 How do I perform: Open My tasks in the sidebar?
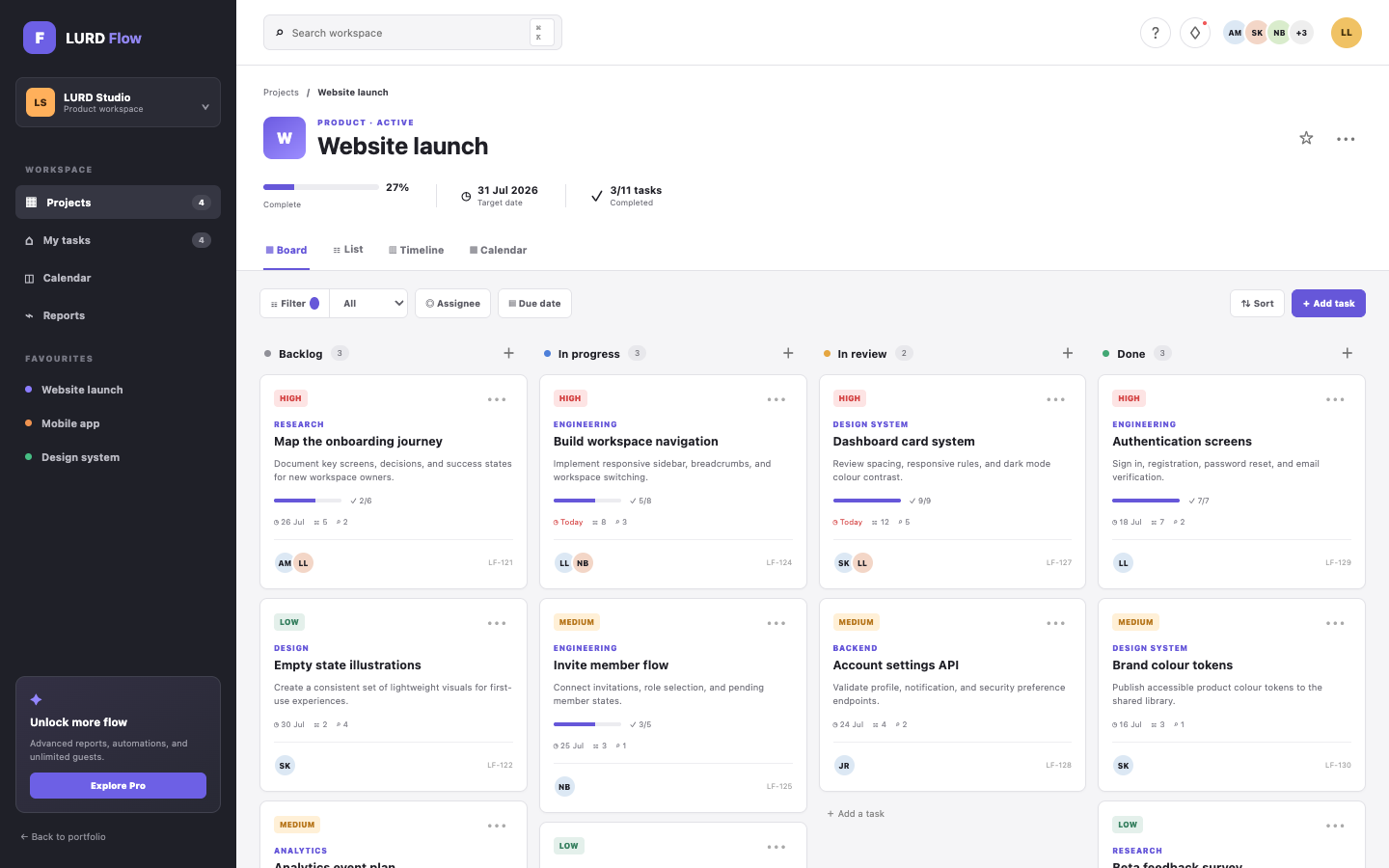coord(118,240)
